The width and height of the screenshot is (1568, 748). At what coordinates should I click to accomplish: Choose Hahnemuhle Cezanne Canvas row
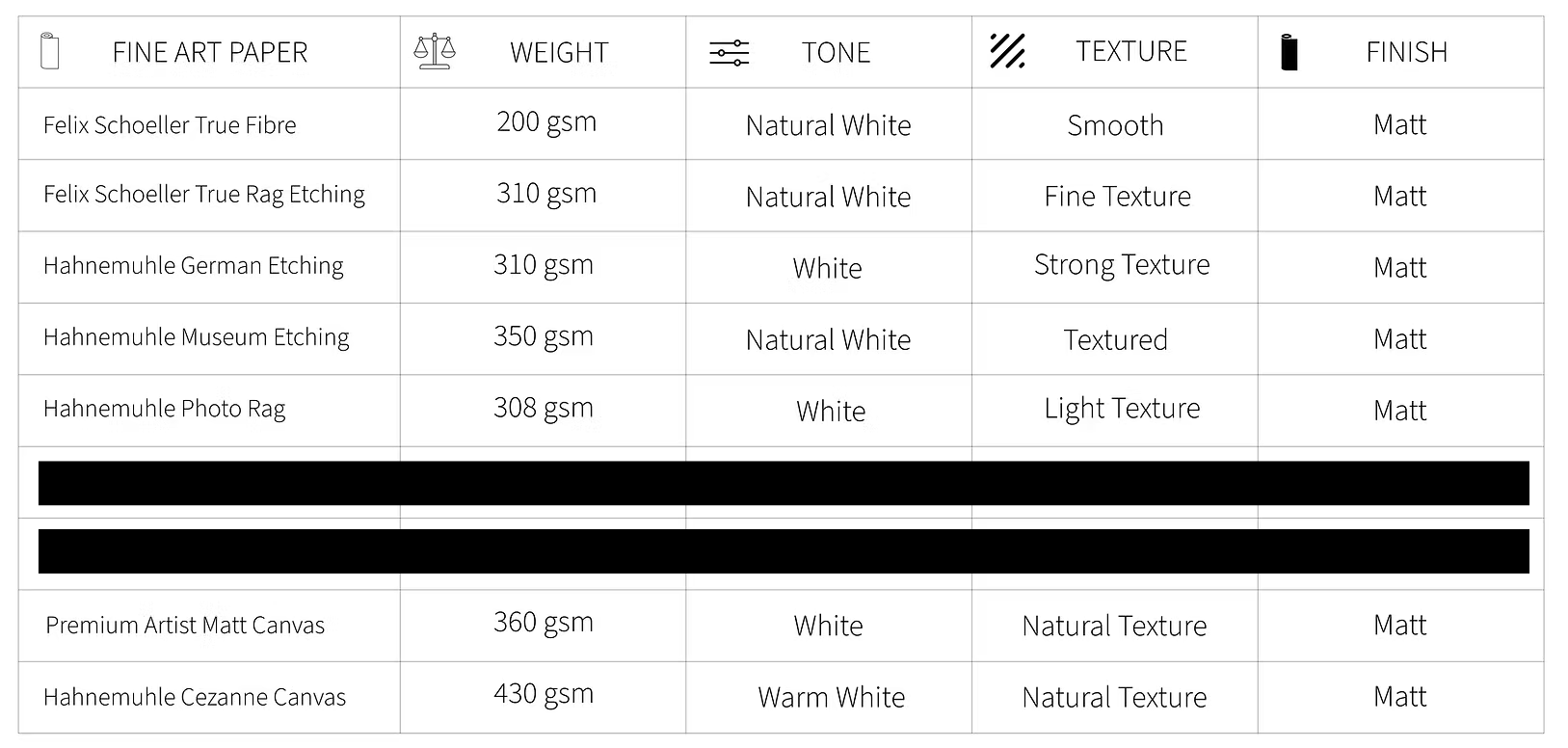click(195, 697)
